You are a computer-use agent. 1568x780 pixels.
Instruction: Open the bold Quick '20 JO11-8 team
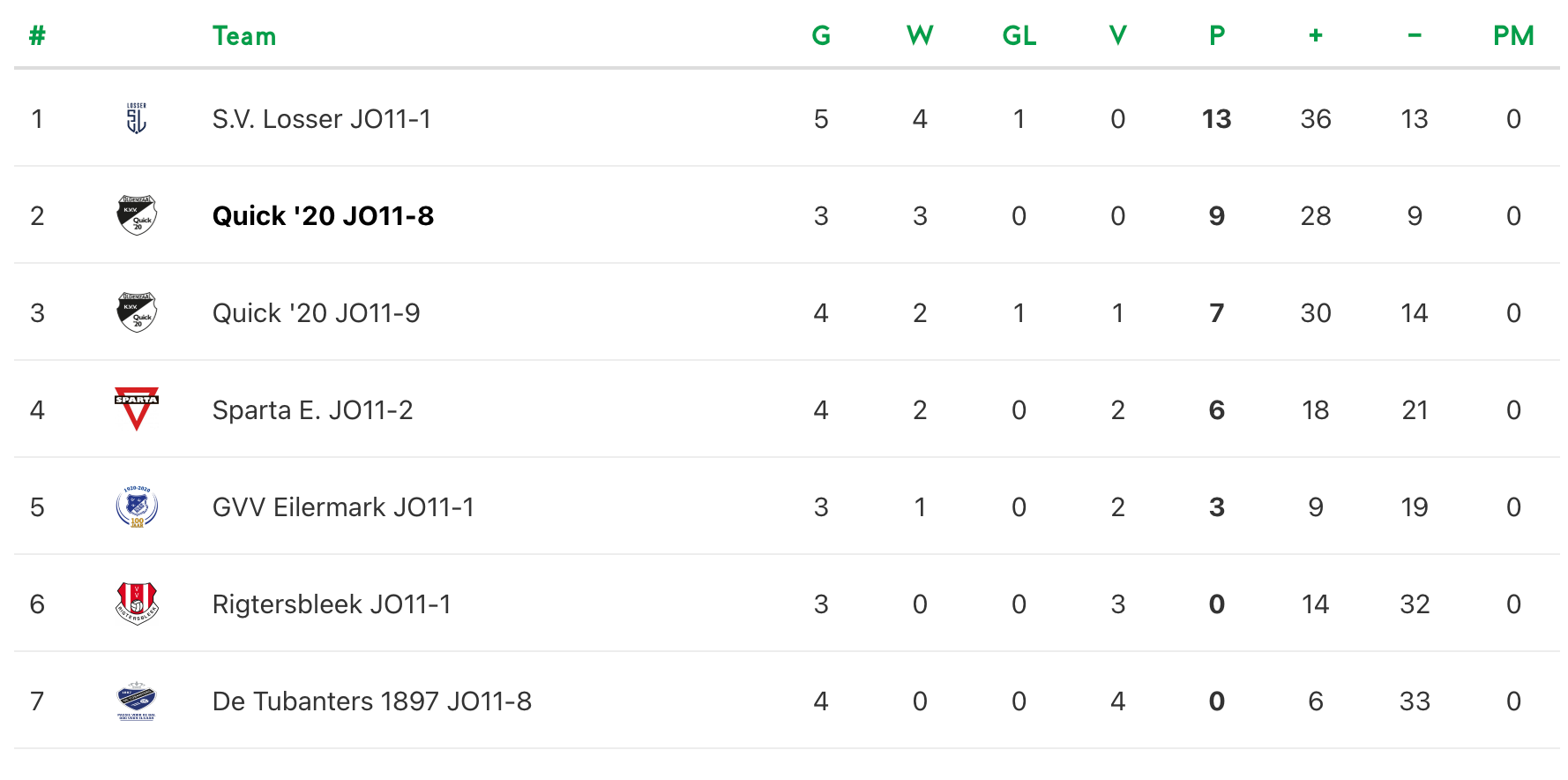(323, 216)
